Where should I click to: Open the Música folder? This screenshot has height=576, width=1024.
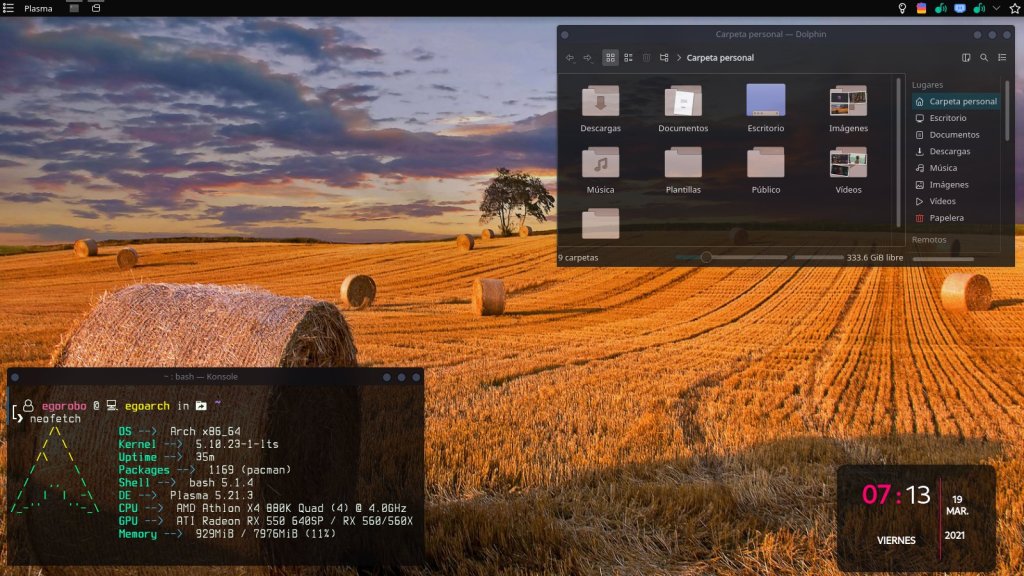coord(600,162)
